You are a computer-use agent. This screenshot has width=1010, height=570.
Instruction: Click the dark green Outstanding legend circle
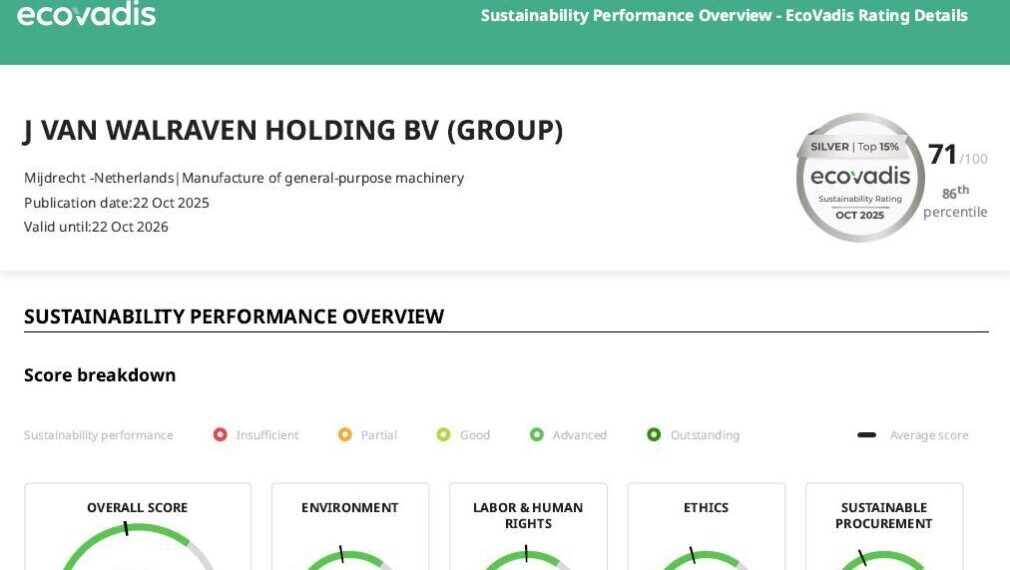[x=654, y=435]
